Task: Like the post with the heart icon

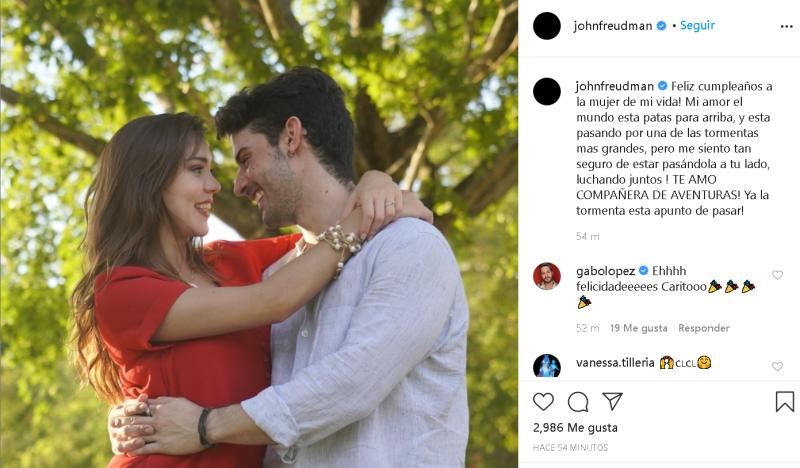Action: point(543,402)
